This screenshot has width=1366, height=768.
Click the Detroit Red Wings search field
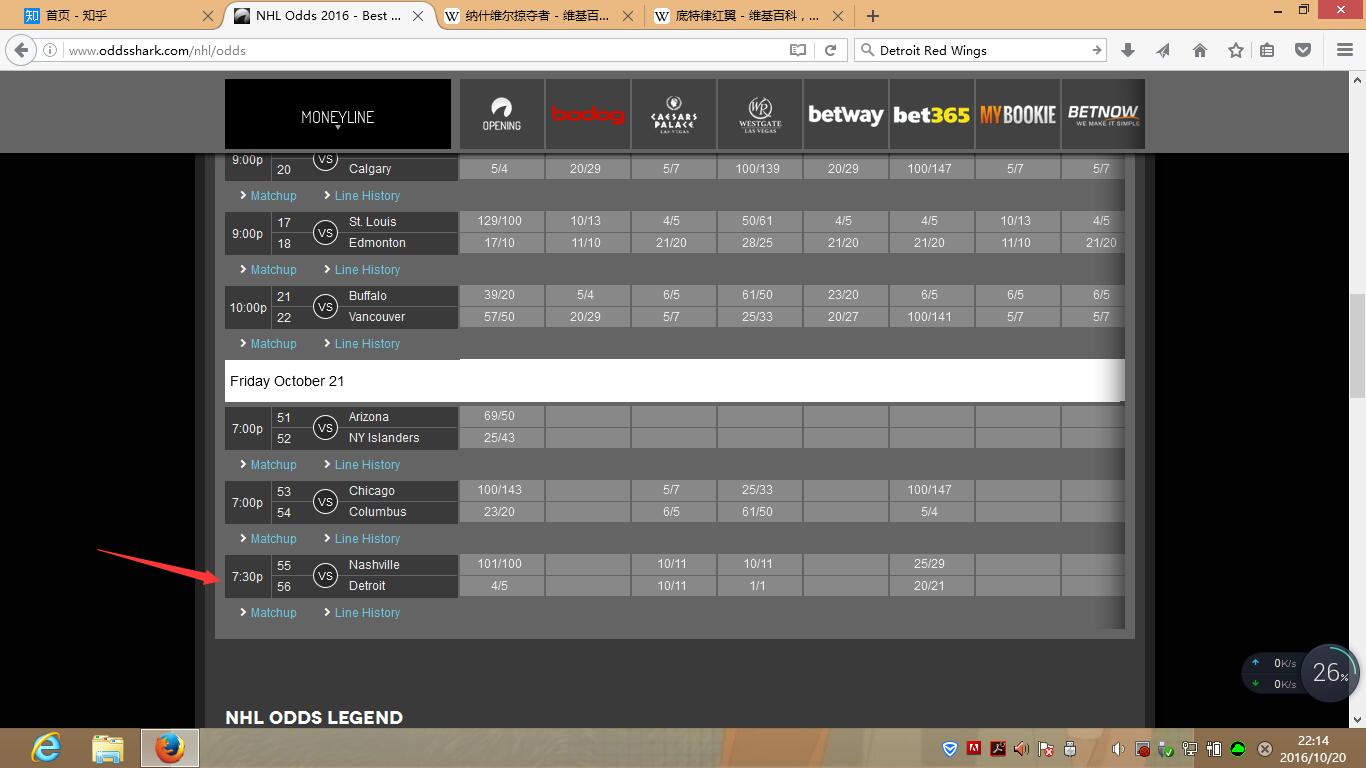975,50
